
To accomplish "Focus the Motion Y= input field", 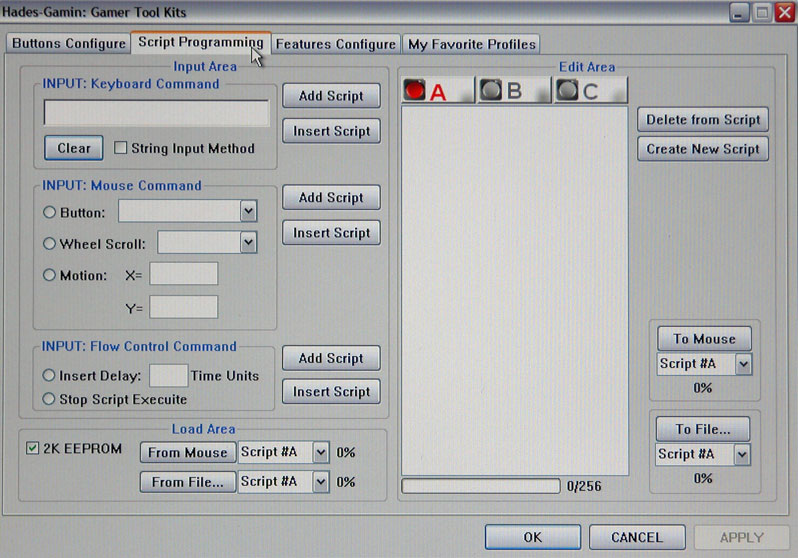I will [x=184, y=307].
